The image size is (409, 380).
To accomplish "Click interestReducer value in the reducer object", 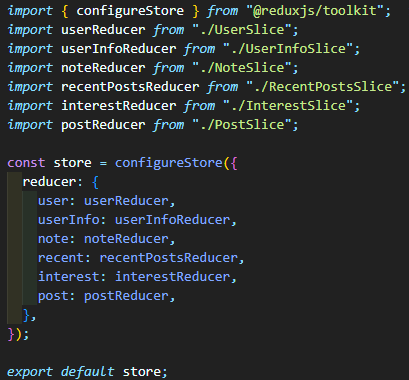I will click(x=173, y=277).
